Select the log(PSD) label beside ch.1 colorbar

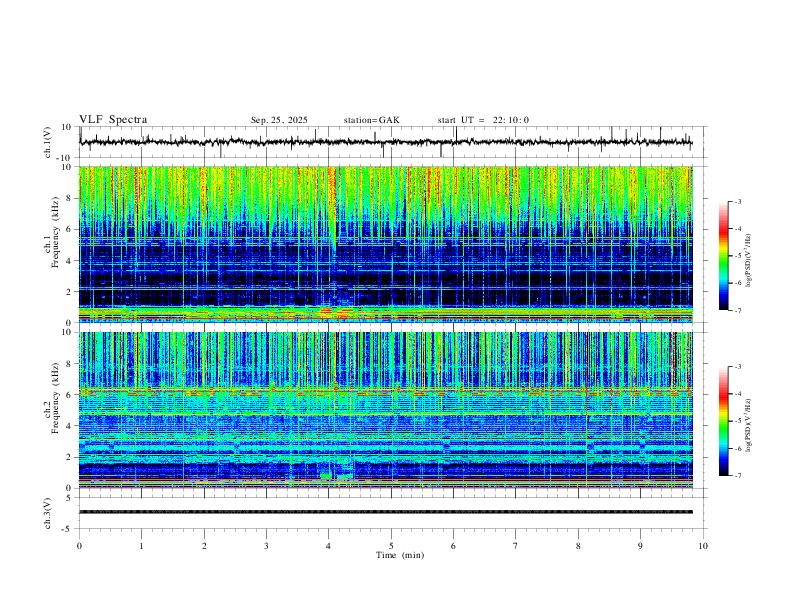748,260
